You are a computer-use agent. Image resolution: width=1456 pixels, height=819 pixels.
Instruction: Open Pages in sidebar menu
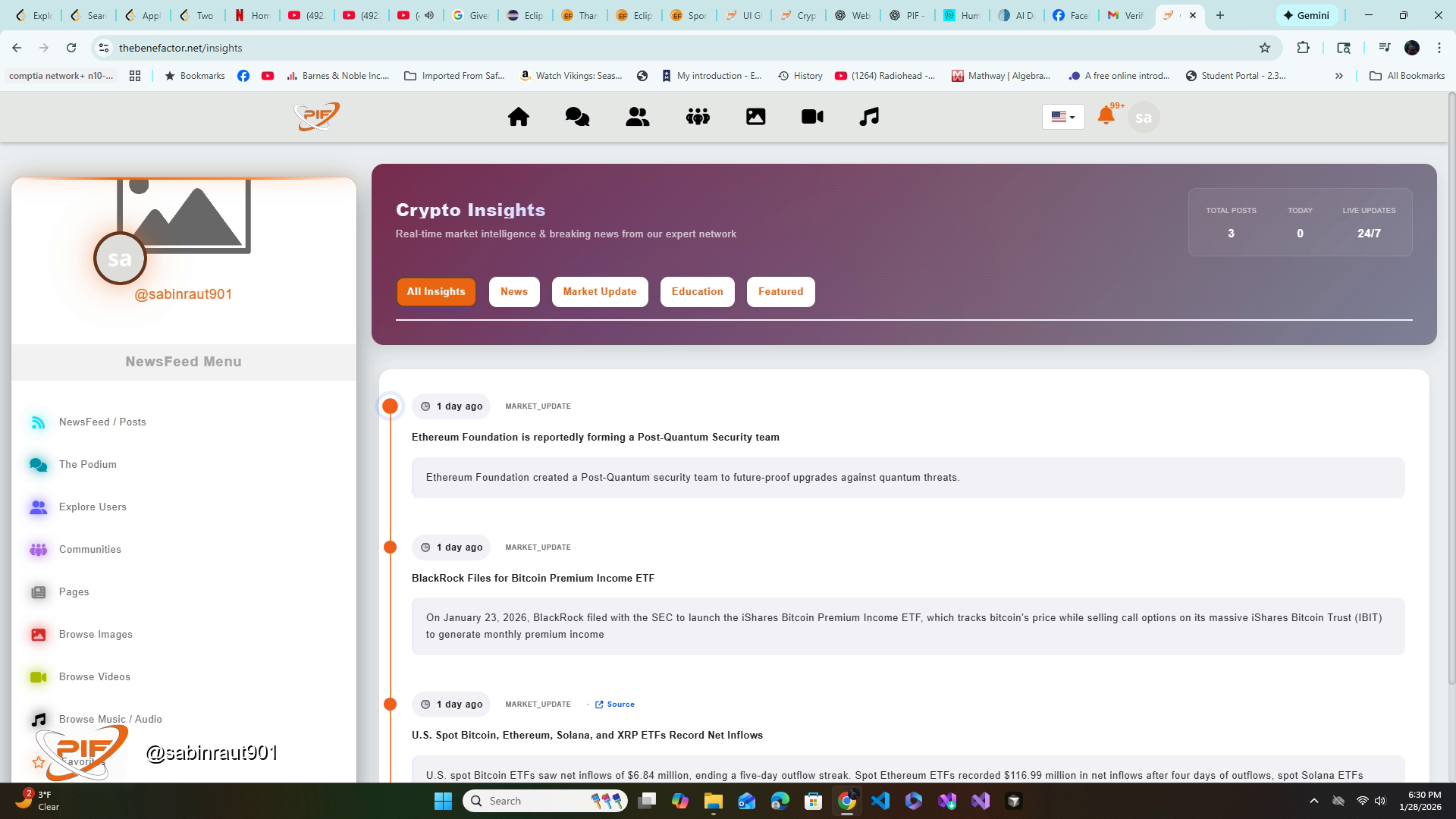[x=74, y=592]
